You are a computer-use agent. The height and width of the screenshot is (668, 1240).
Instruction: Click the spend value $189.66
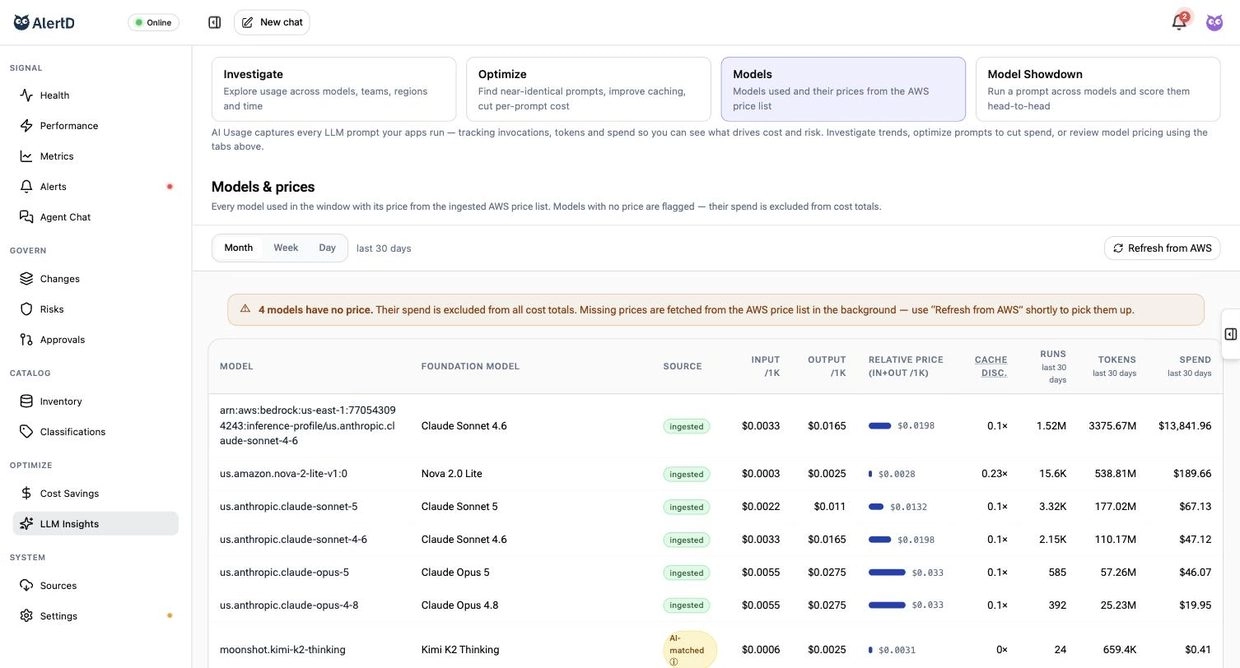[1192, 474]
